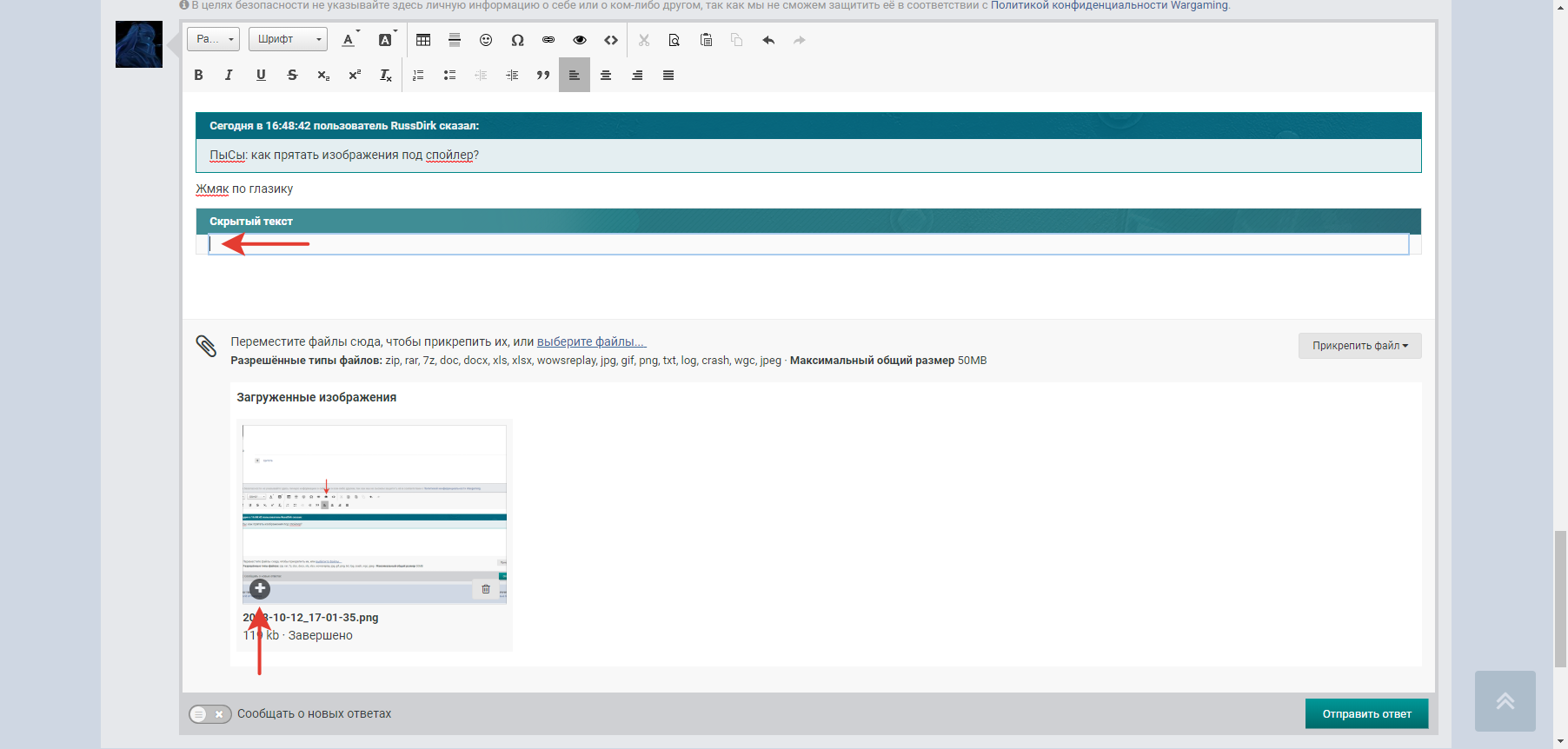Open the text color picker
Viewport: 1568px width, 749px height.
tap(349, 40)
